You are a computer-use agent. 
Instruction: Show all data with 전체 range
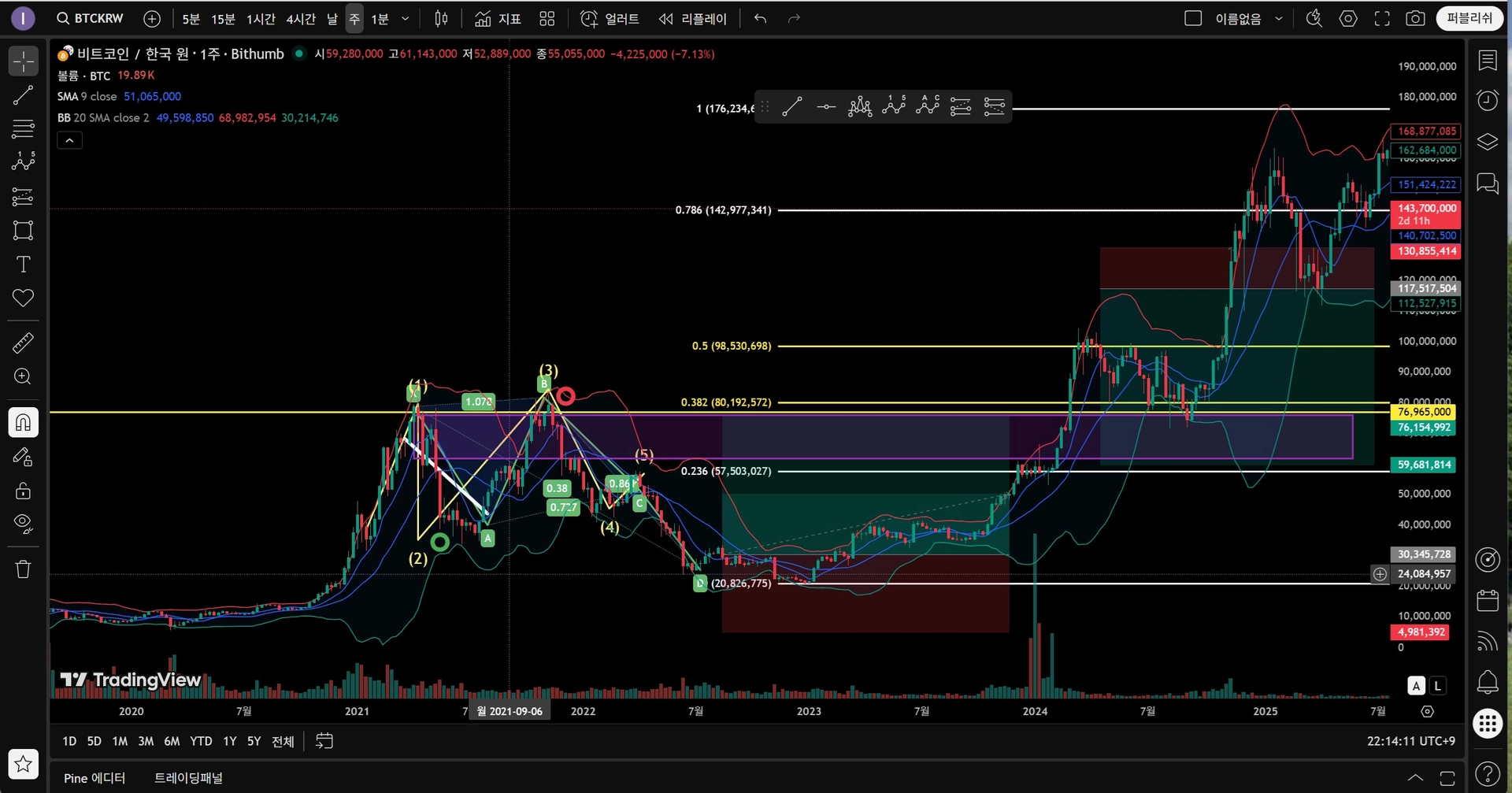coord(283,741)
